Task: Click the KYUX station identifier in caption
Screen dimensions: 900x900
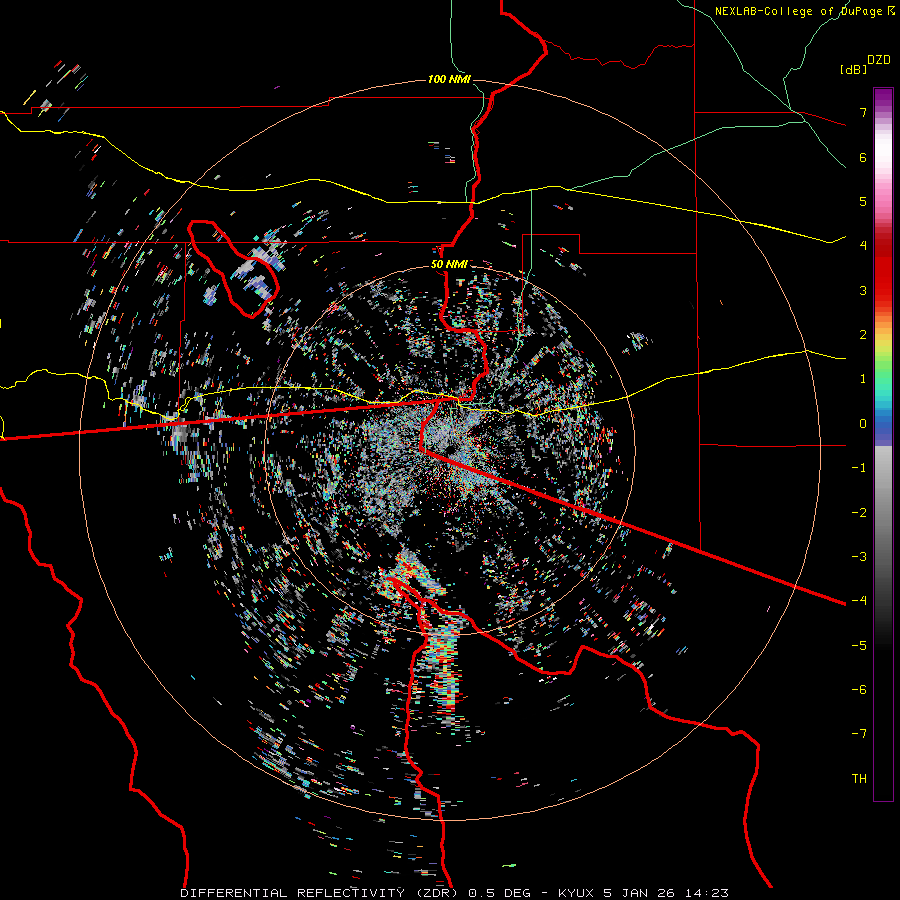Action: click(x=577, y=893)
